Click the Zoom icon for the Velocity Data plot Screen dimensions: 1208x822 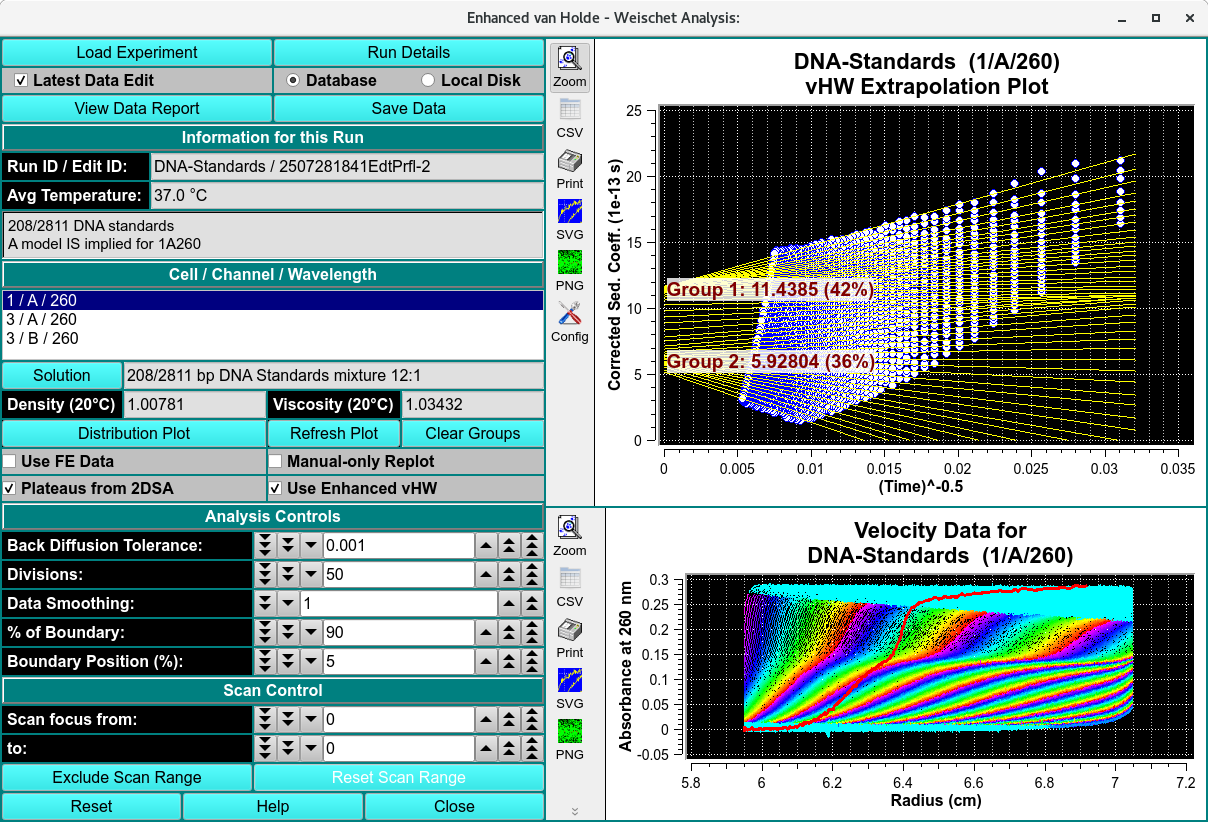(570, 535)
